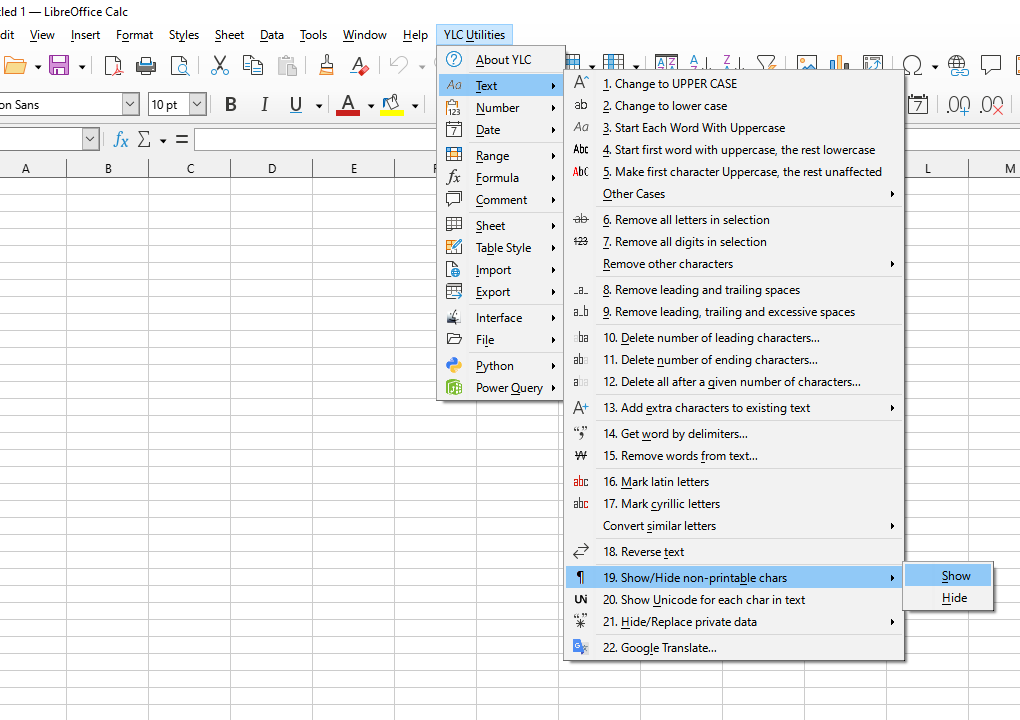This screenshot has width=1020, height=720.
Task: Expand the Name Box dropdown
Action: [x=91, y=140]
